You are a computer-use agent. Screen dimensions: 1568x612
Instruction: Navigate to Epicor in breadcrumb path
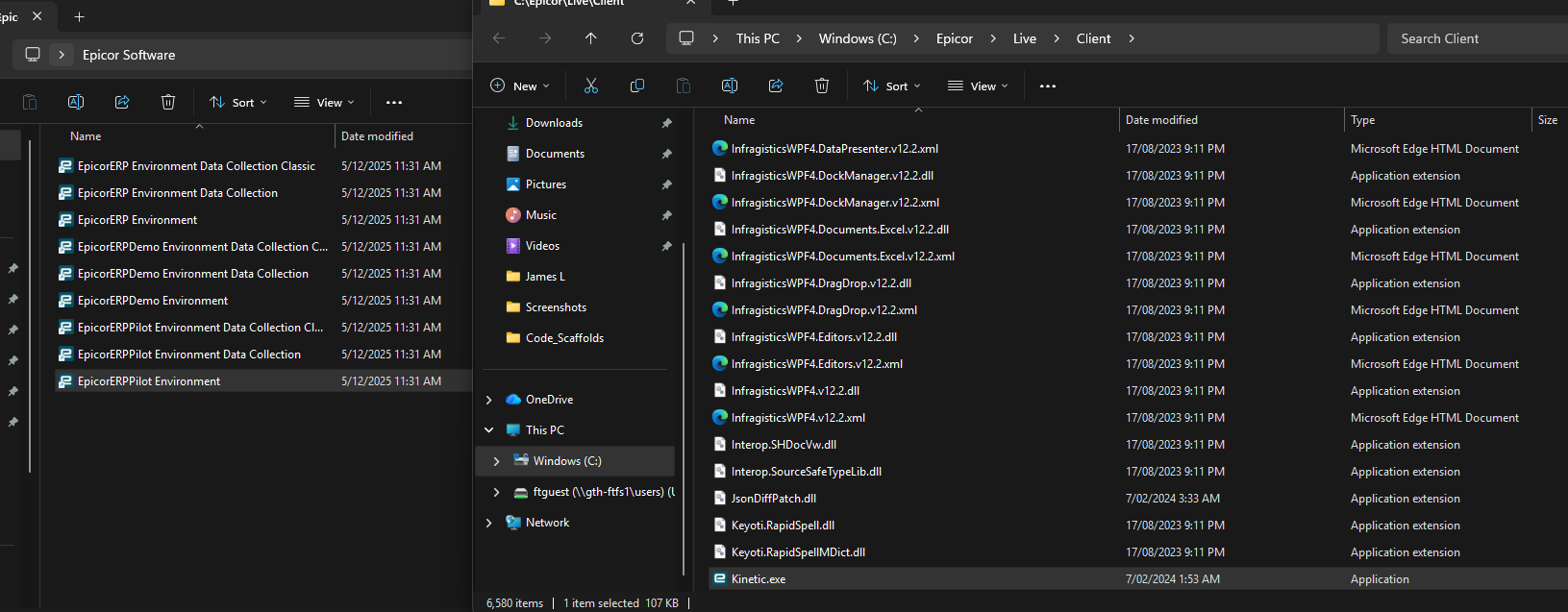pyautogui.click(x=954, y=38)
